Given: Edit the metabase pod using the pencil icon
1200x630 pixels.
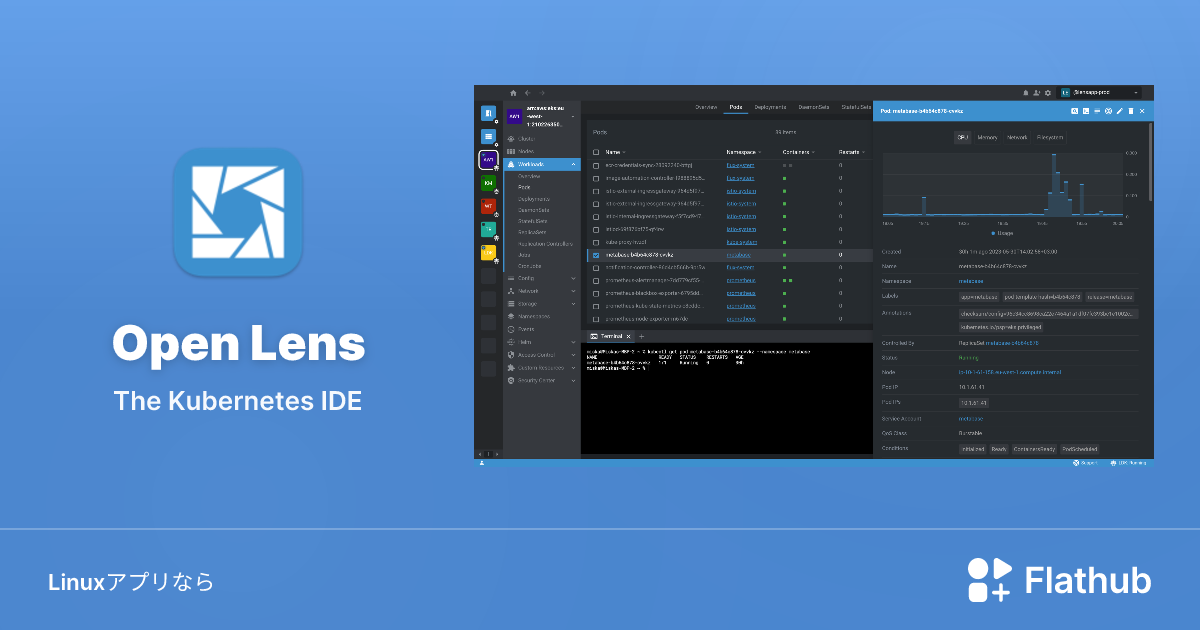Looking at the screenshot, I should click(x=1120, y=111).
